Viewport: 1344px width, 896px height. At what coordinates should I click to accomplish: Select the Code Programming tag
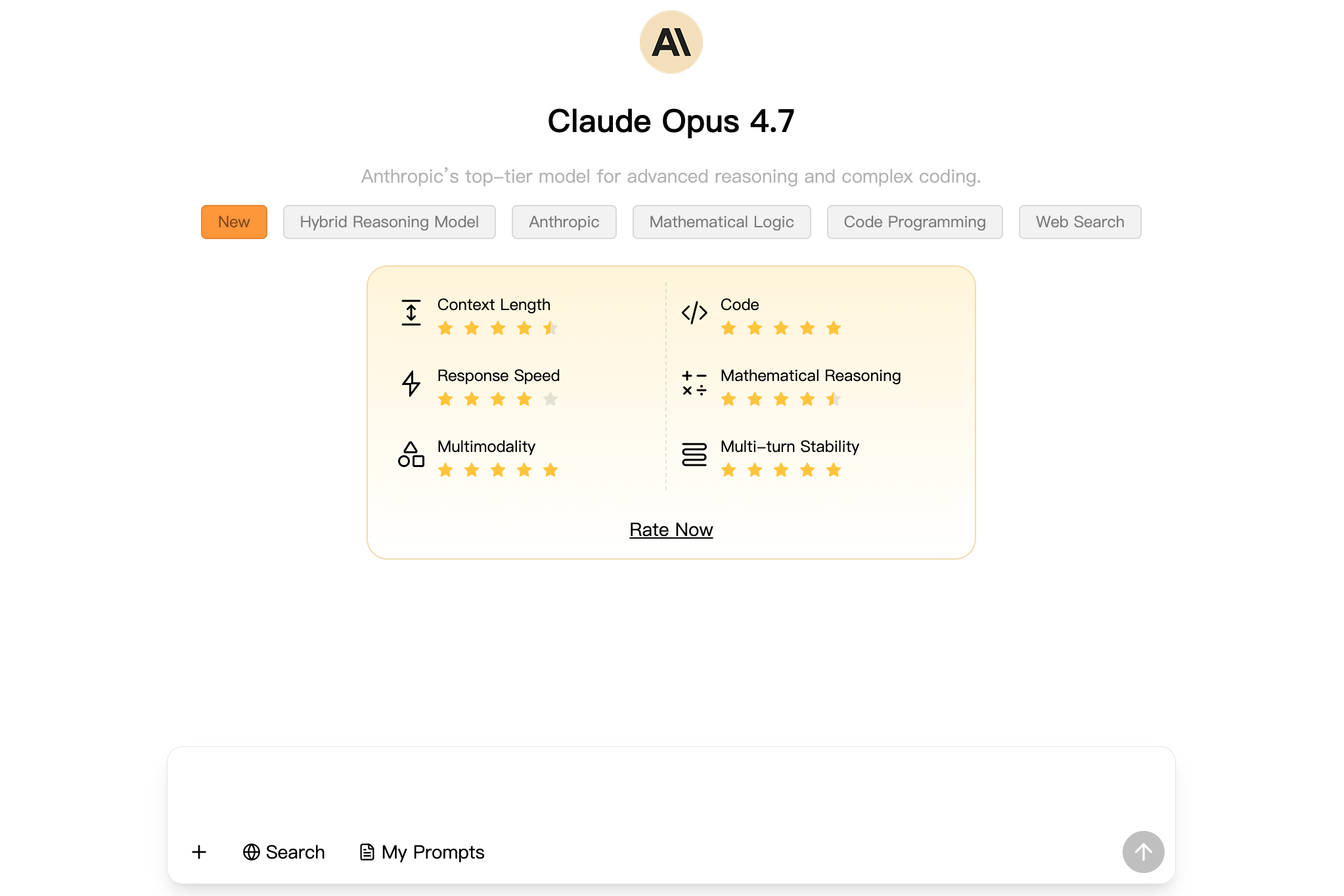click(x=914, y=222)
